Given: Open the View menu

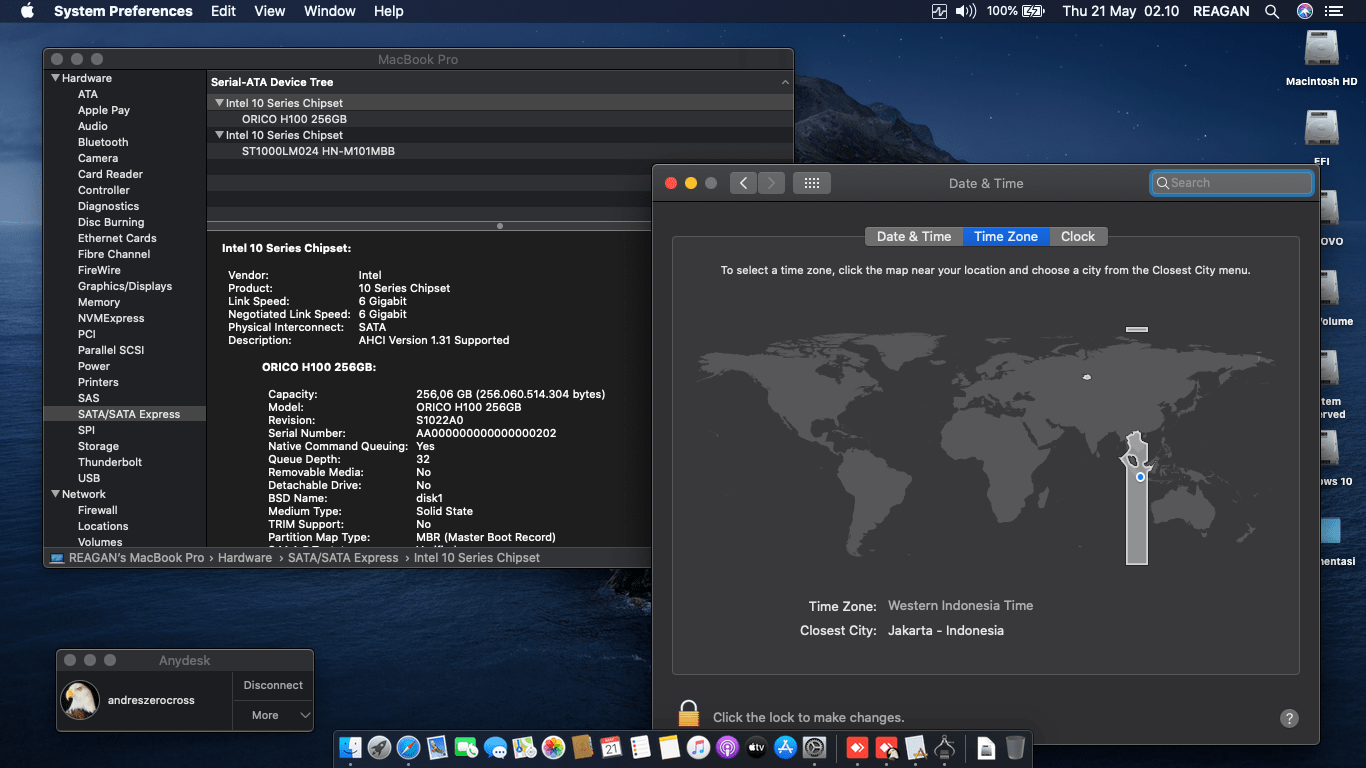Looking at the screenshot, I should [270, 11].
